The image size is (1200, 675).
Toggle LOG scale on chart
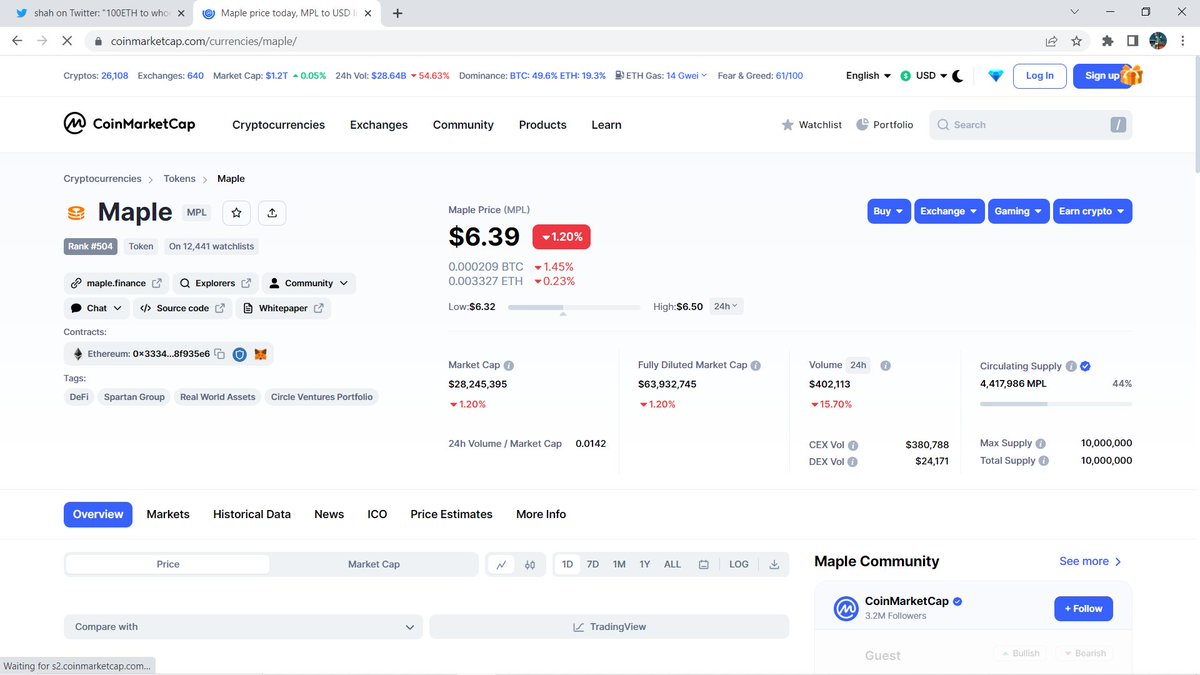point(739,564)
